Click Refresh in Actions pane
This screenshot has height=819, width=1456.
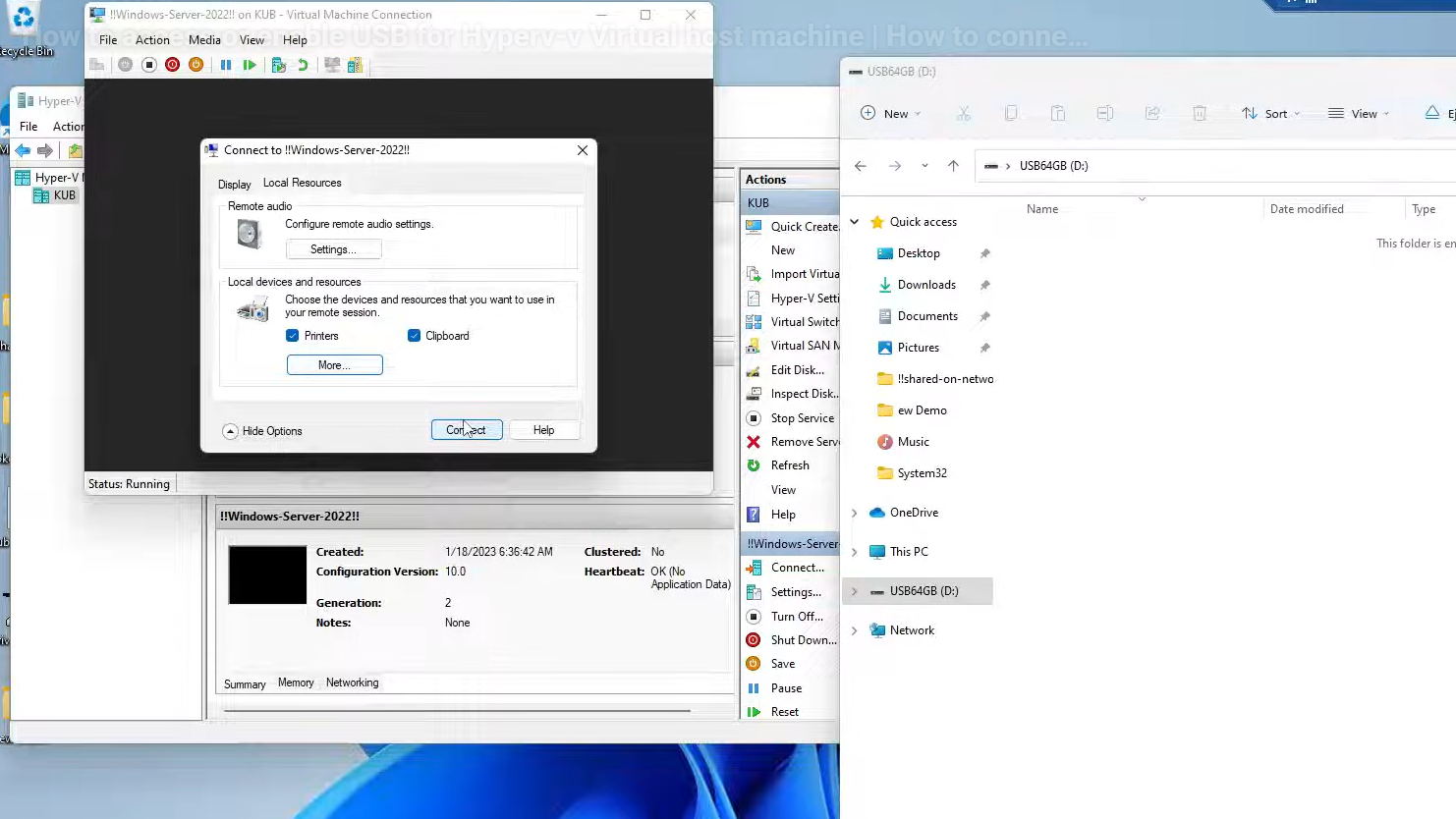click(790, 465)
